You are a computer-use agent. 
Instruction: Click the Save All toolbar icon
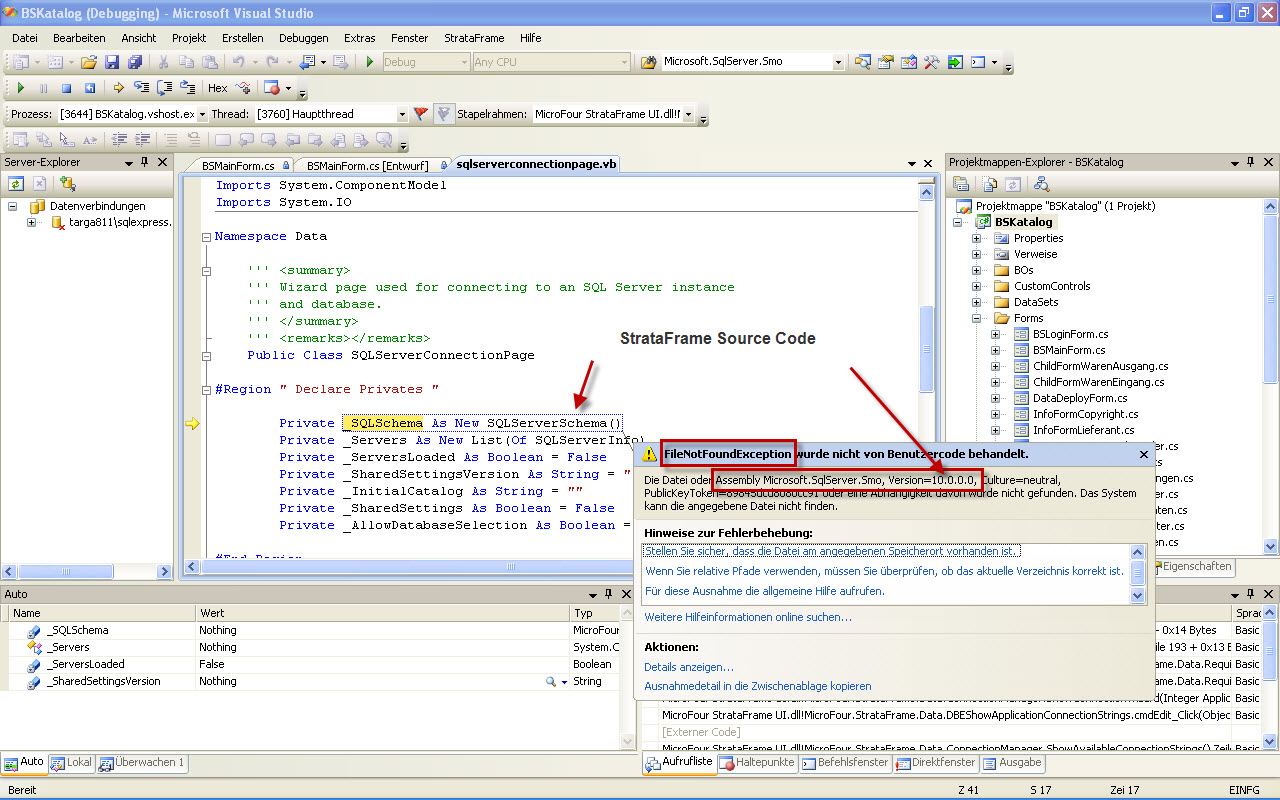(133, 62)
